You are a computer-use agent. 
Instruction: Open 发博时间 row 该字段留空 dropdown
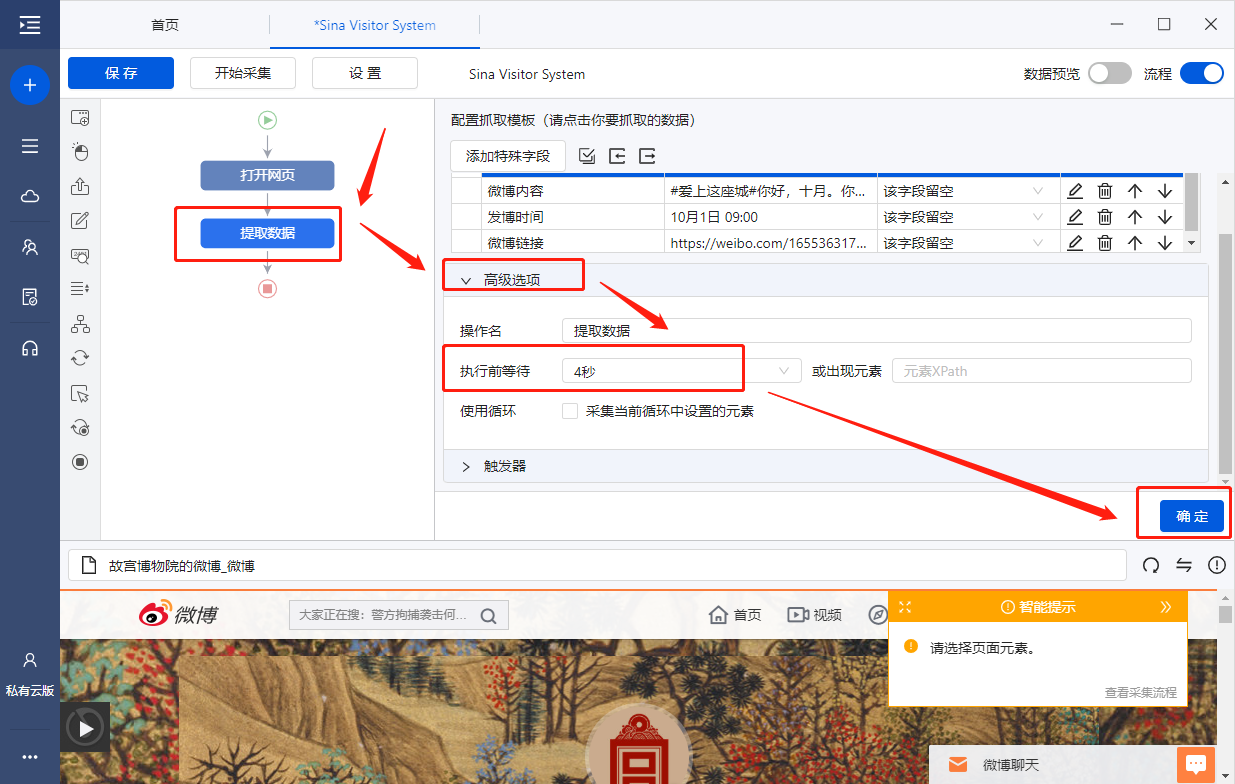(967, 217)
